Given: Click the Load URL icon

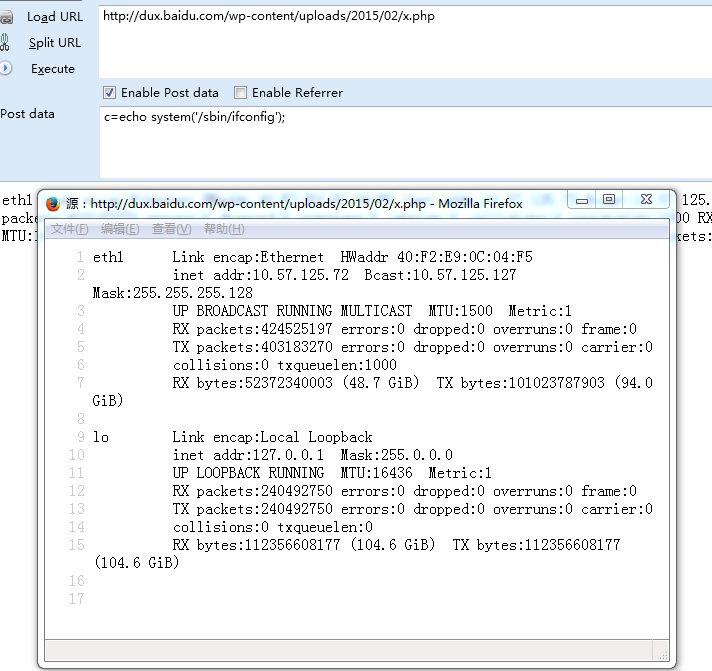Looking at the screenshot, I should [x=6, y=18].
